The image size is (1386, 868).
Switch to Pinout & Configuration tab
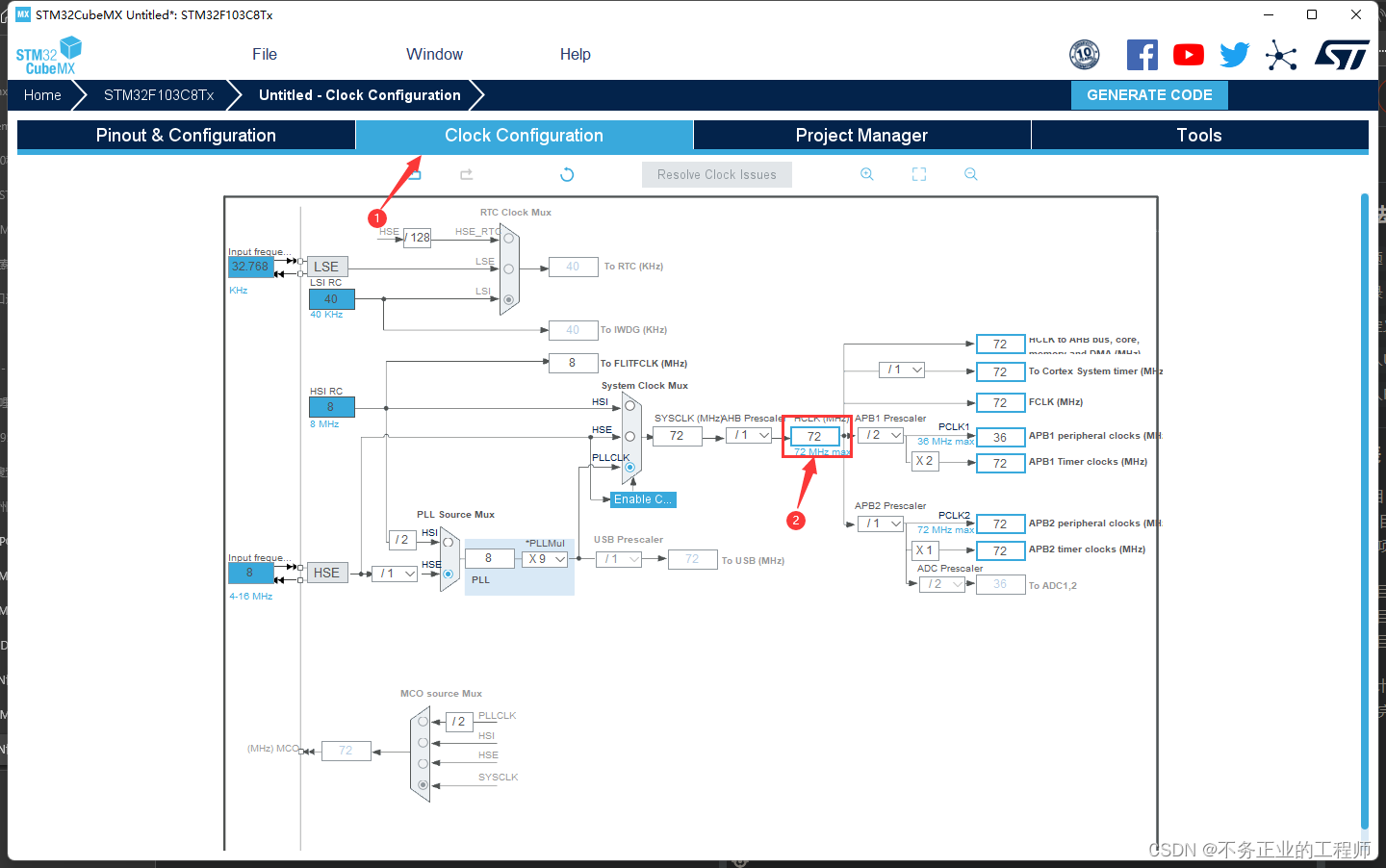186,136
